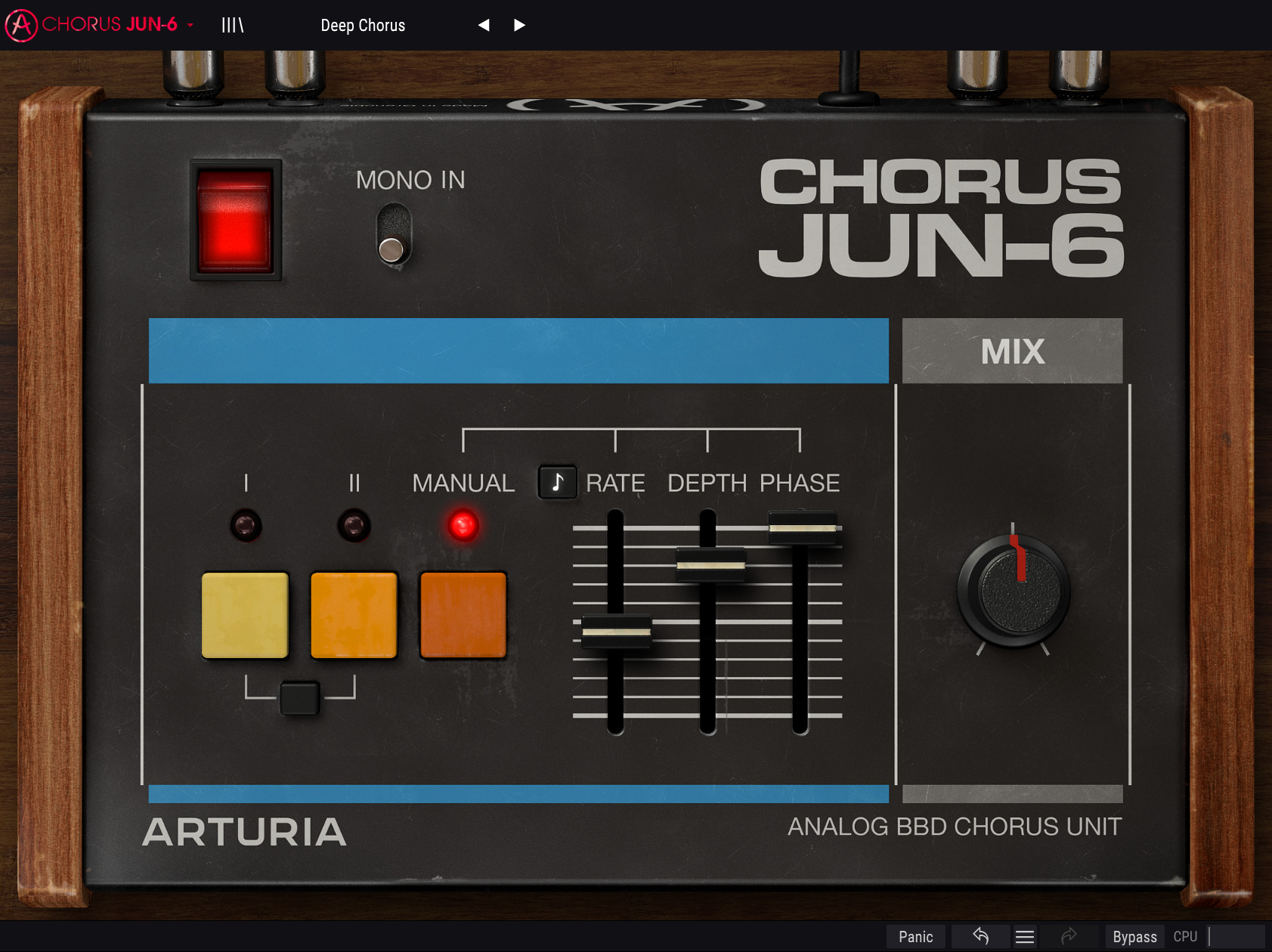Screen dimensions: 1272x952
Task: Select the previous preset arrow
Action: point(484,25)
